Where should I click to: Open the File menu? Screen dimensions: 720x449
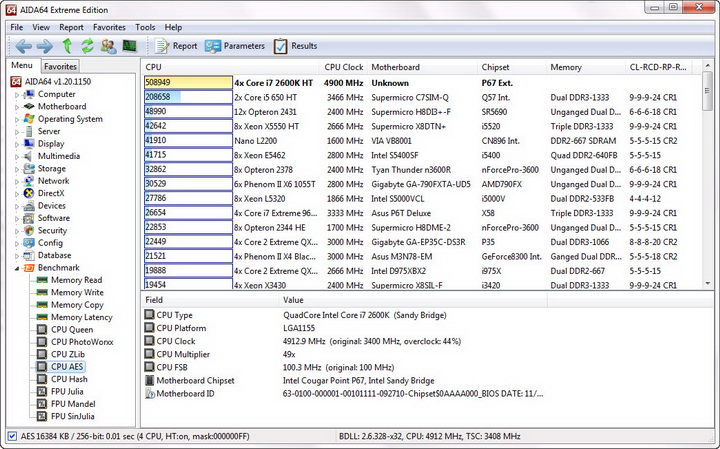(x=17, y=27)
